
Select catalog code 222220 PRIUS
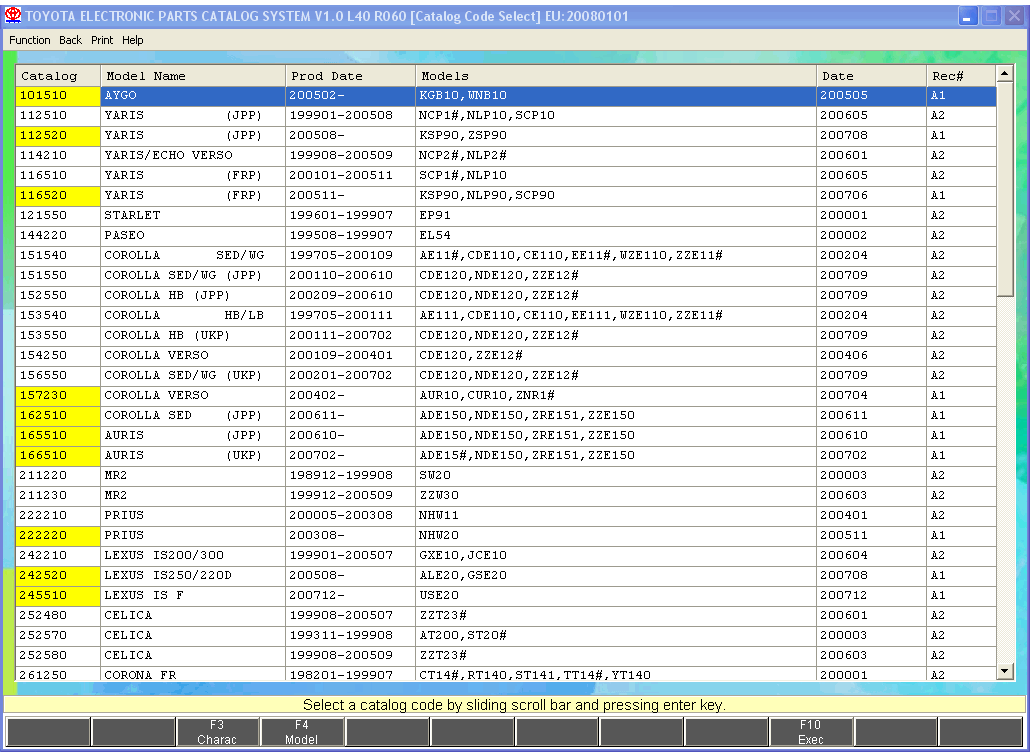coord(506,535)
